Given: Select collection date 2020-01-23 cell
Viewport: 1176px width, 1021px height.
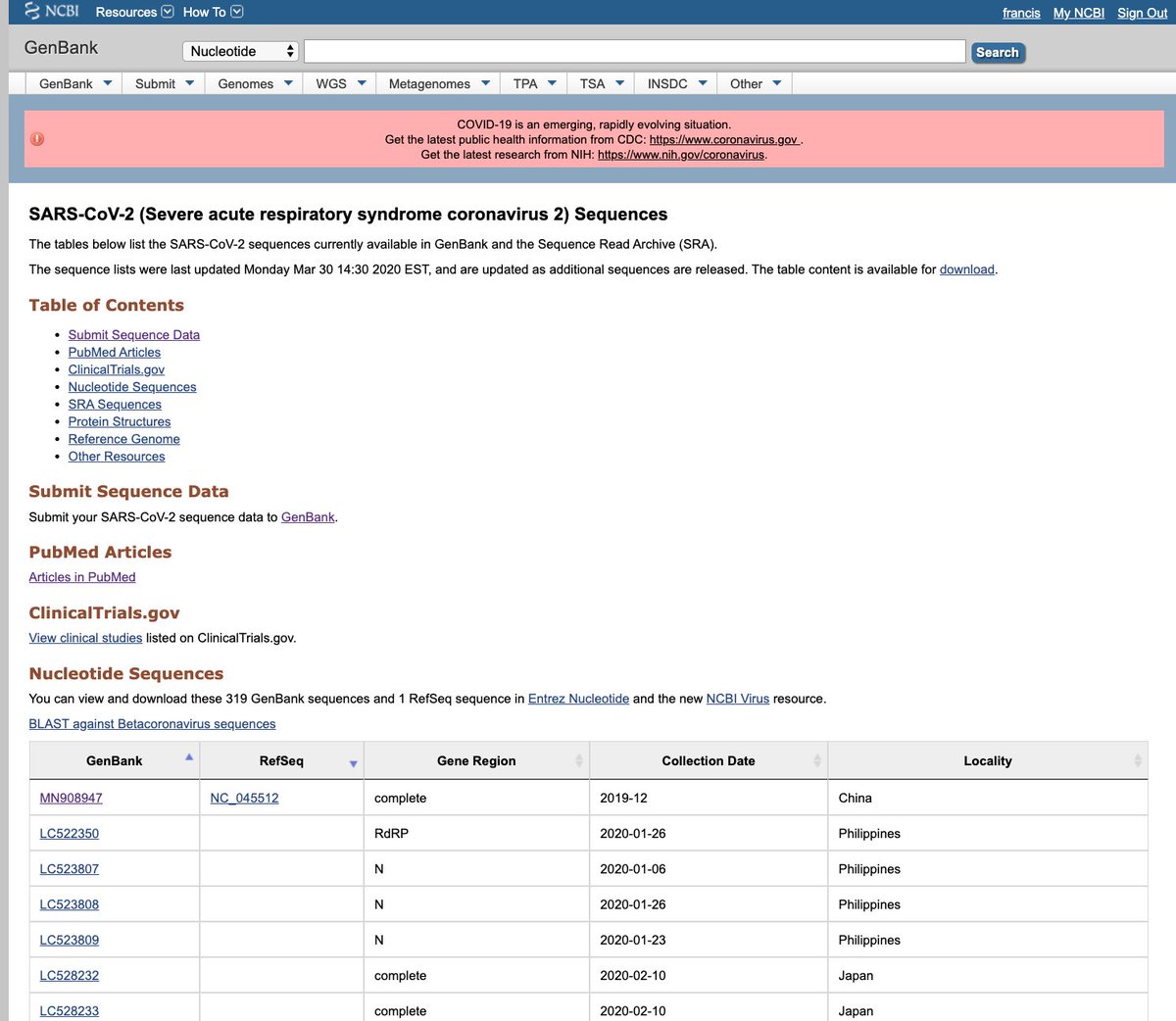Looking at the screenshot, I should tap(709, 940).
